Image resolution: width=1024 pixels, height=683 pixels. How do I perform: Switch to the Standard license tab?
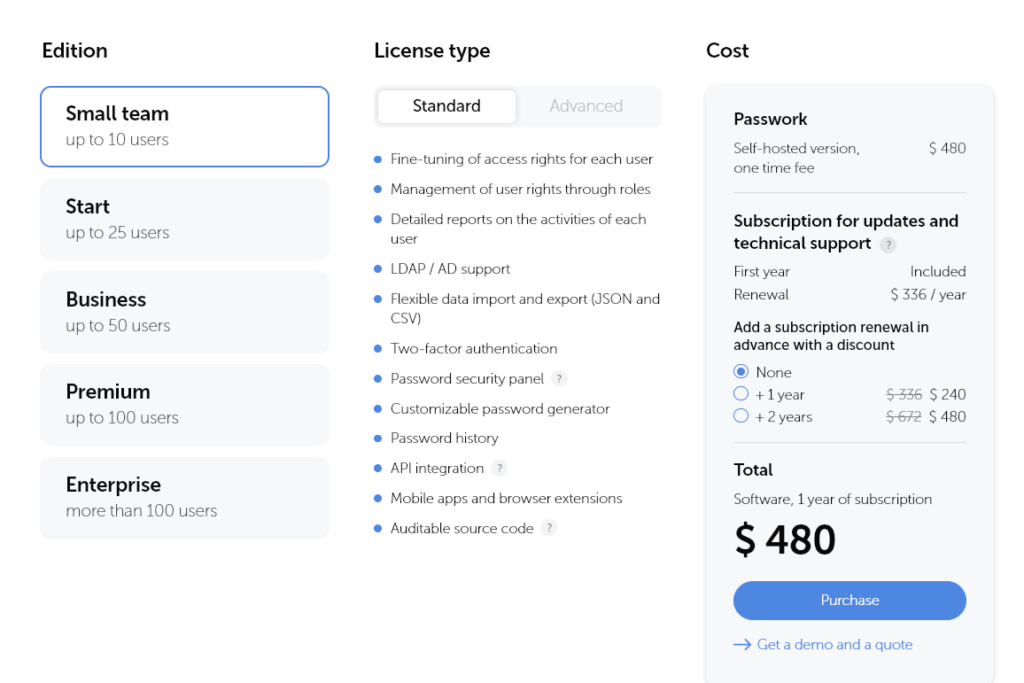point(447,106)
